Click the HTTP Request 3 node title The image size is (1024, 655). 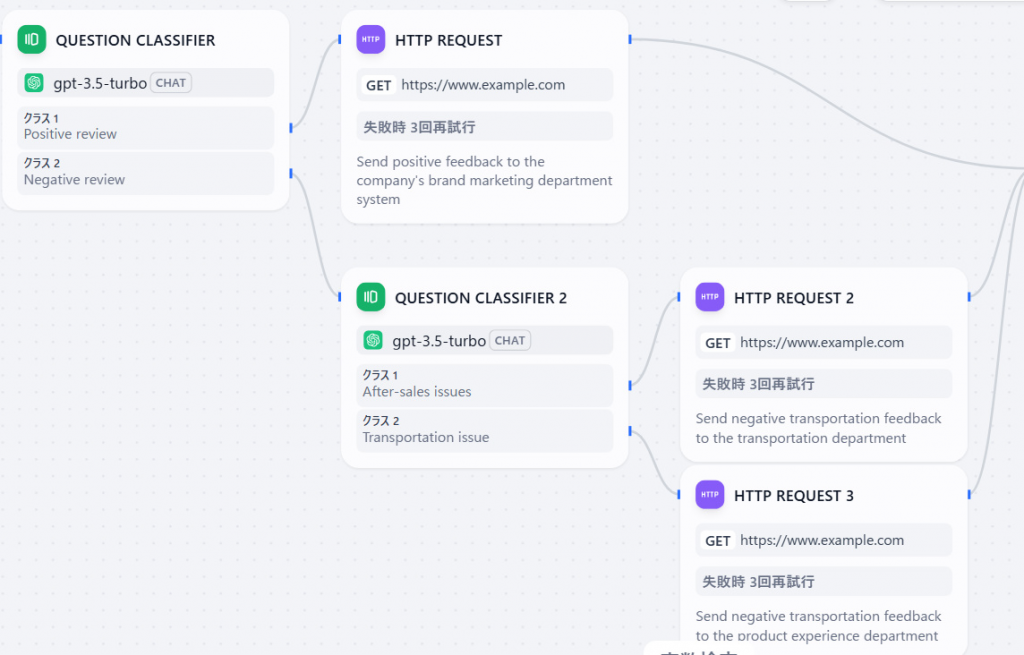[x=794, y=496]
